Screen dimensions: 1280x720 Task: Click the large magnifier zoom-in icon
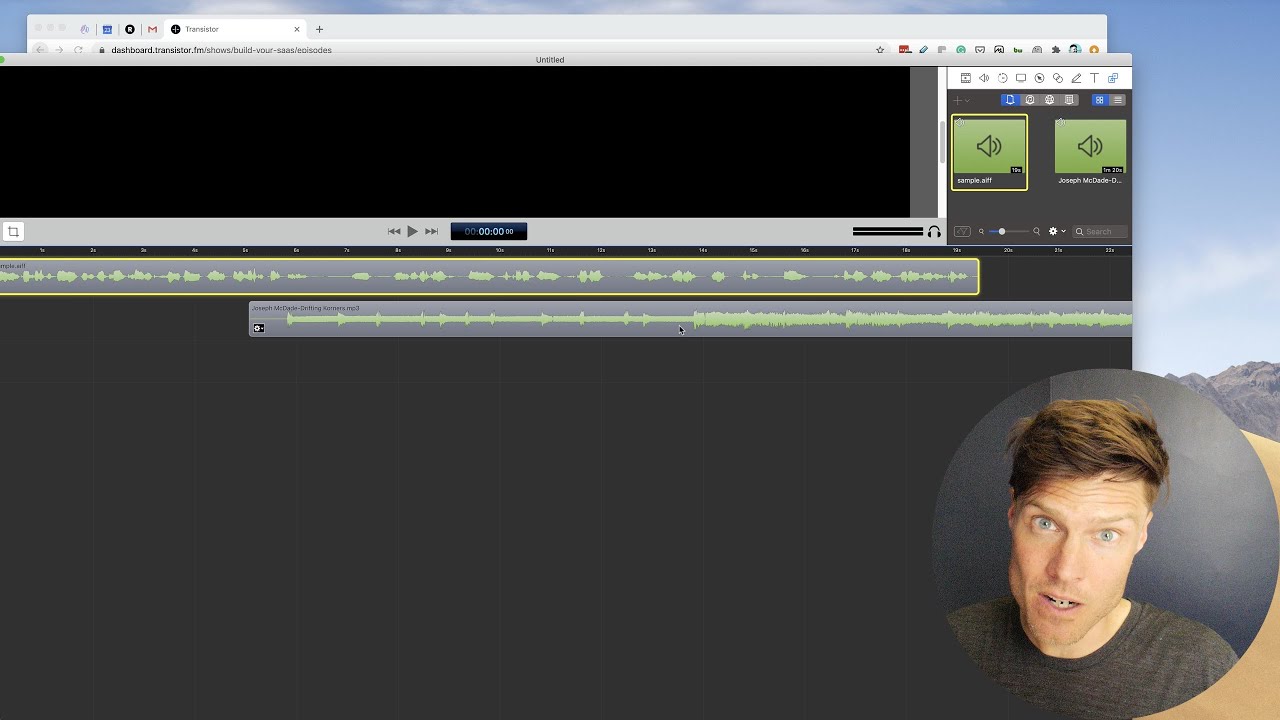point(1036,231)
